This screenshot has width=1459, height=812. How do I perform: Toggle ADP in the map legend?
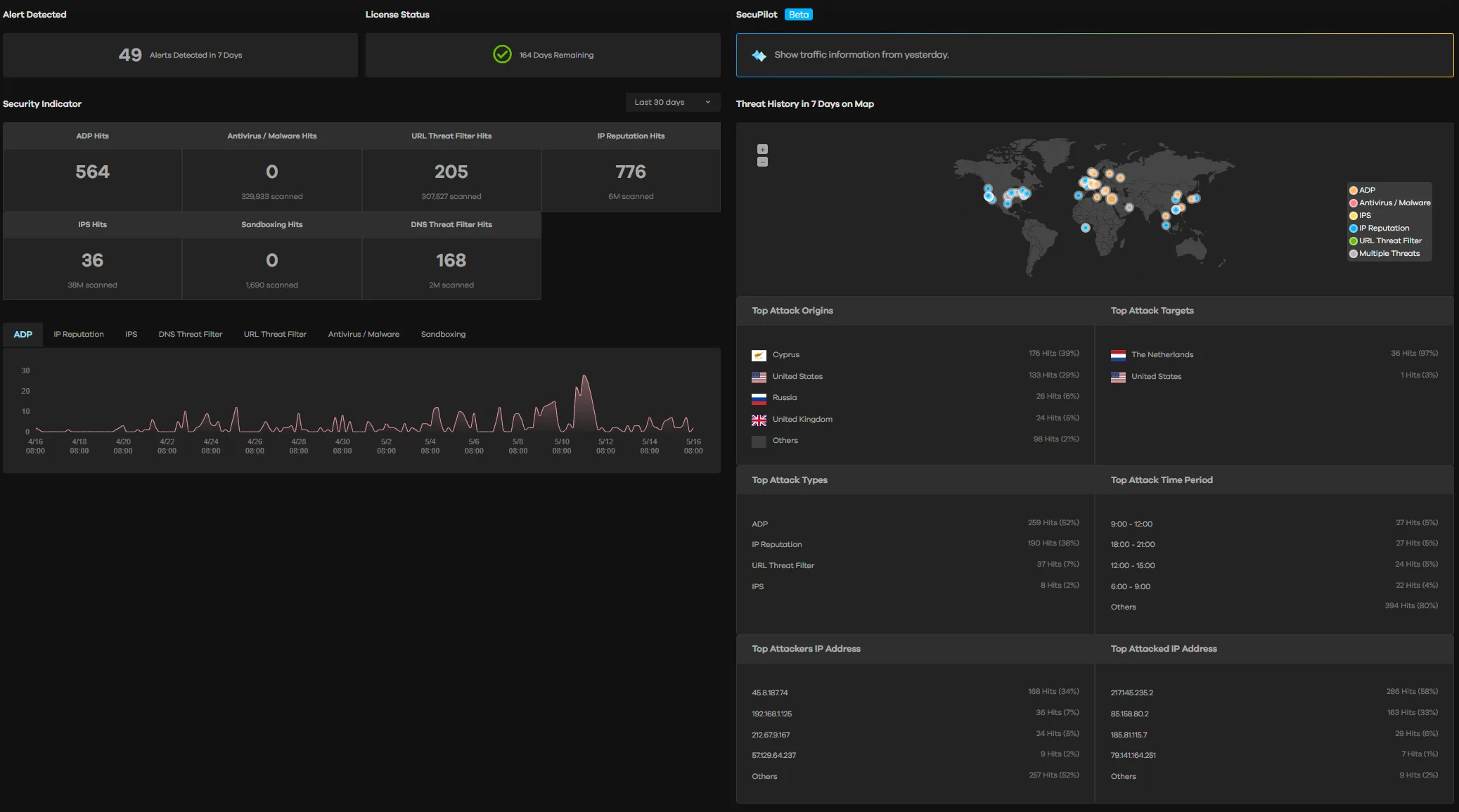(x=1366, y=190)
